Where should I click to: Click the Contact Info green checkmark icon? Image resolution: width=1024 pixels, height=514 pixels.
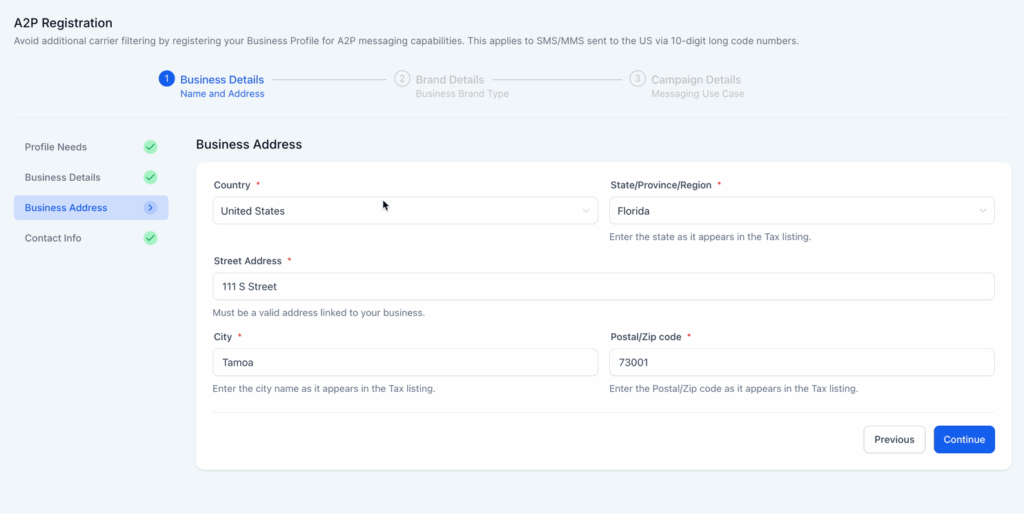pyautogui.click(x=150, y=238)
